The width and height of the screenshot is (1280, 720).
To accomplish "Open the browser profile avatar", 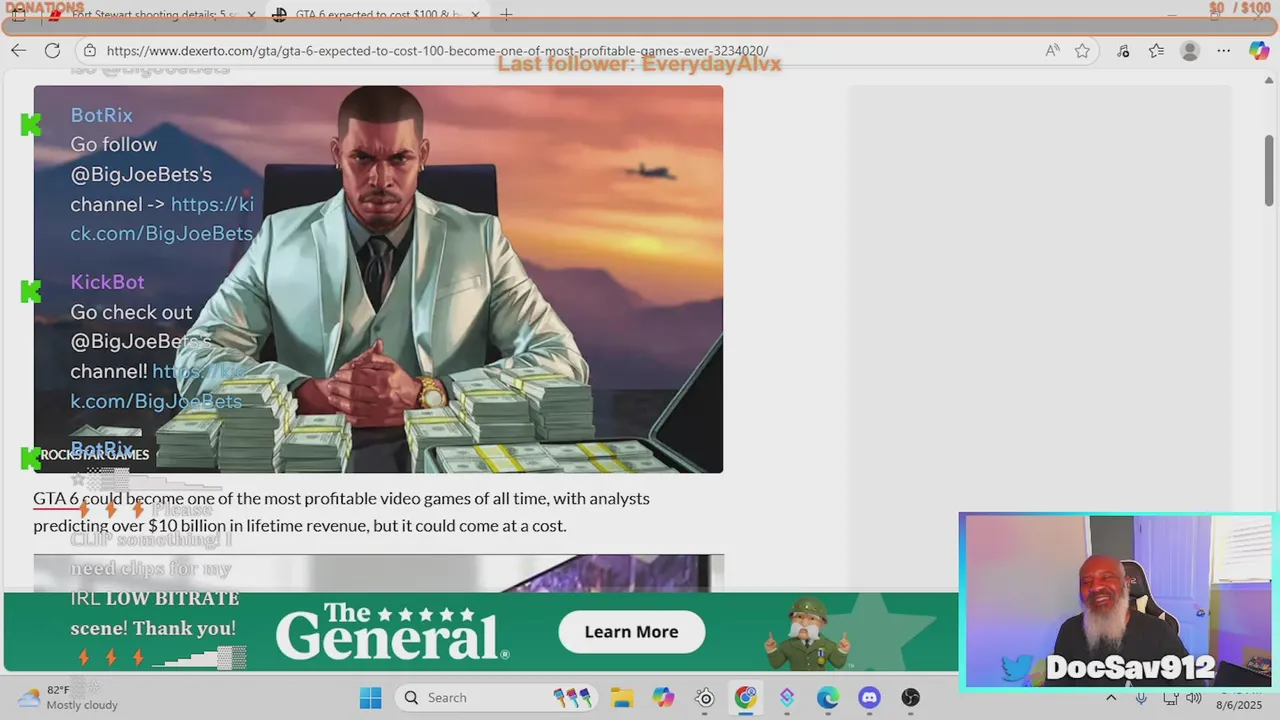I will pos(1189,51).
